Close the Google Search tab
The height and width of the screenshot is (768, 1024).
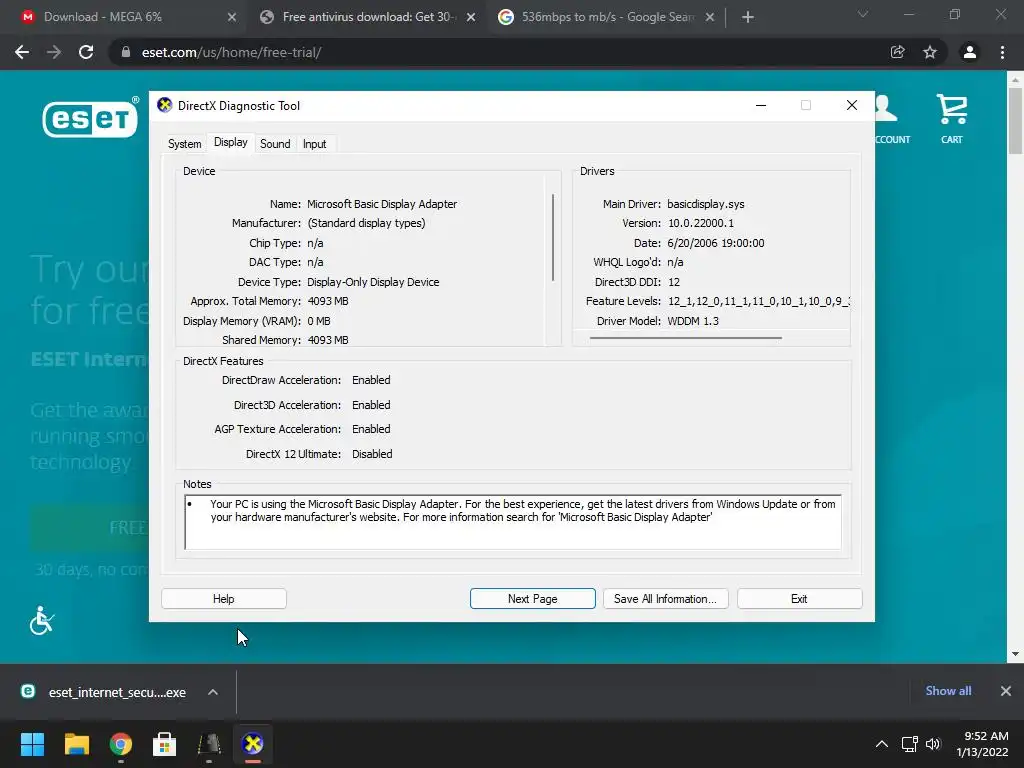(x=710, y=18)
